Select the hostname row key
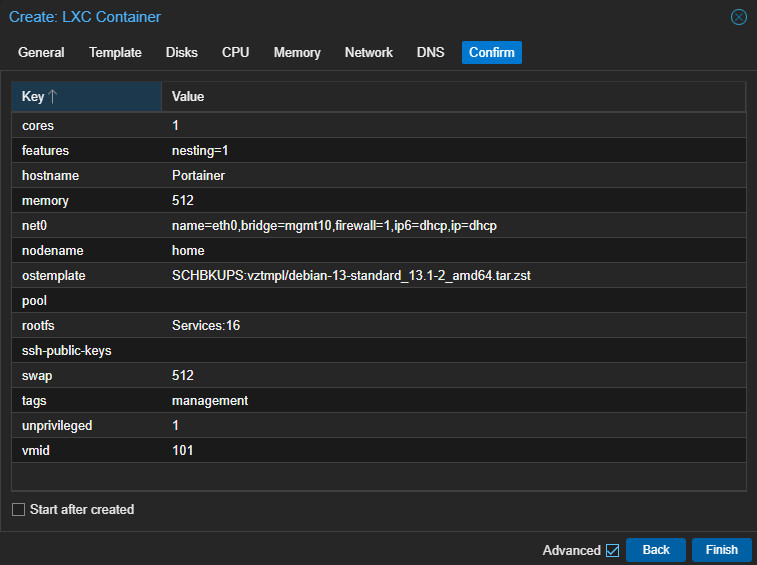 (50, 176)
